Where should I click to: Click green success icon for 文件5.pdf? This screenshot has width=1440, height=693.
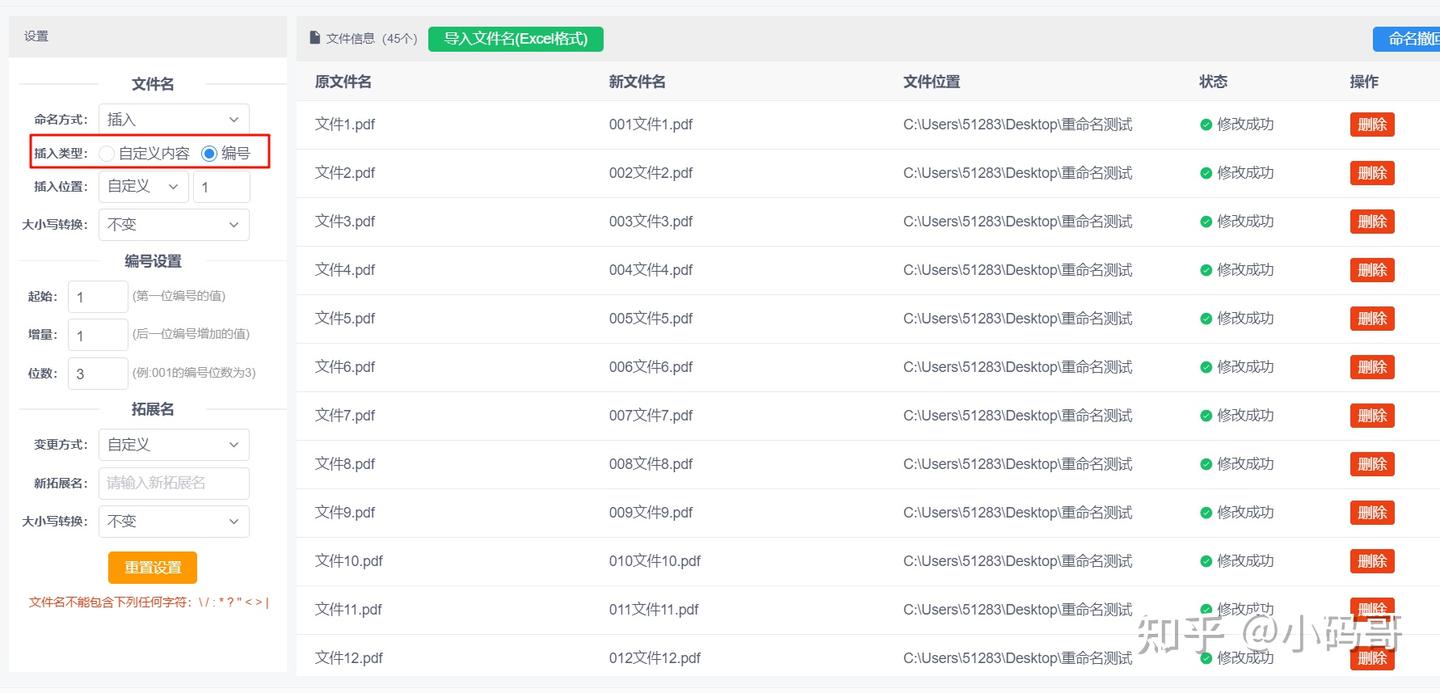tap(1206, 319)
